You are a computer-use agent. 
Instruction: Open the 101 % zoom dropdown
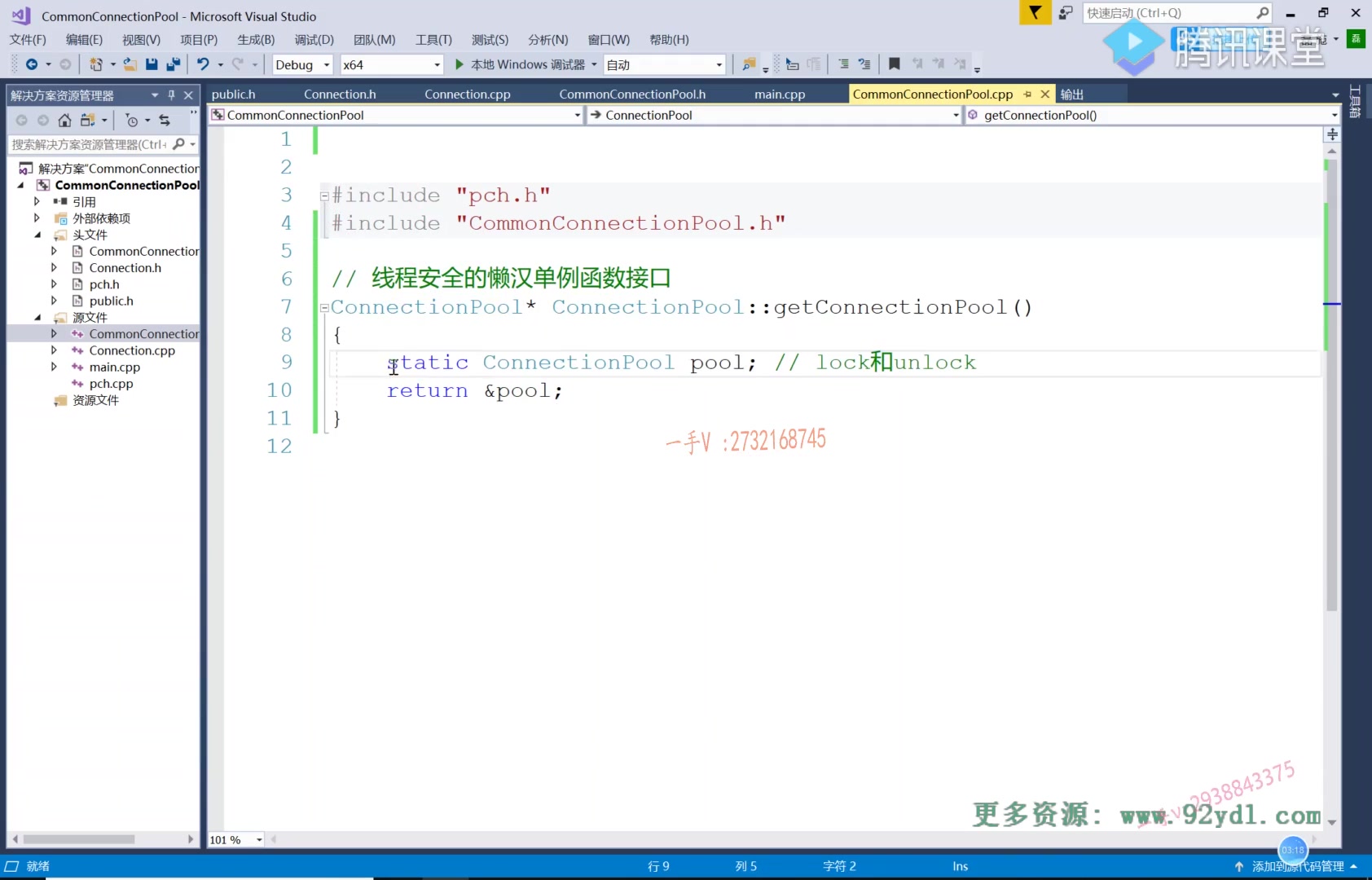click(259, 839)
